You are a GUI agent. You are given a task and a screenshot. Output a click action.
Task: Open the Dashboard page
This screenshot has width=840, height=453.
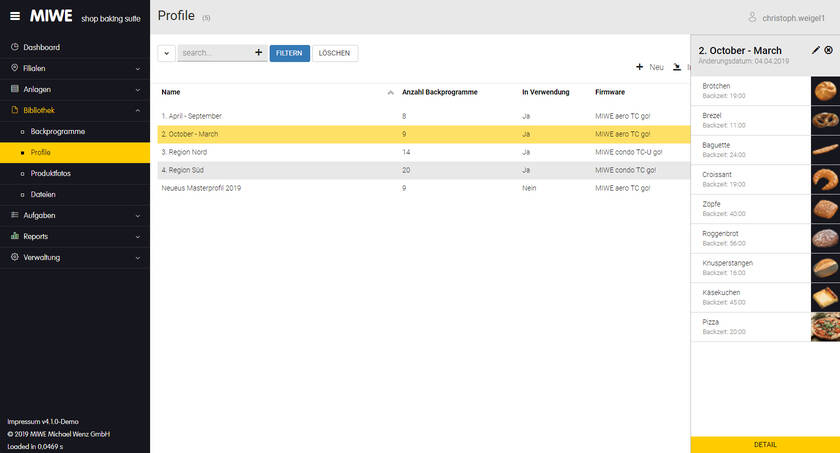(41, 47)
